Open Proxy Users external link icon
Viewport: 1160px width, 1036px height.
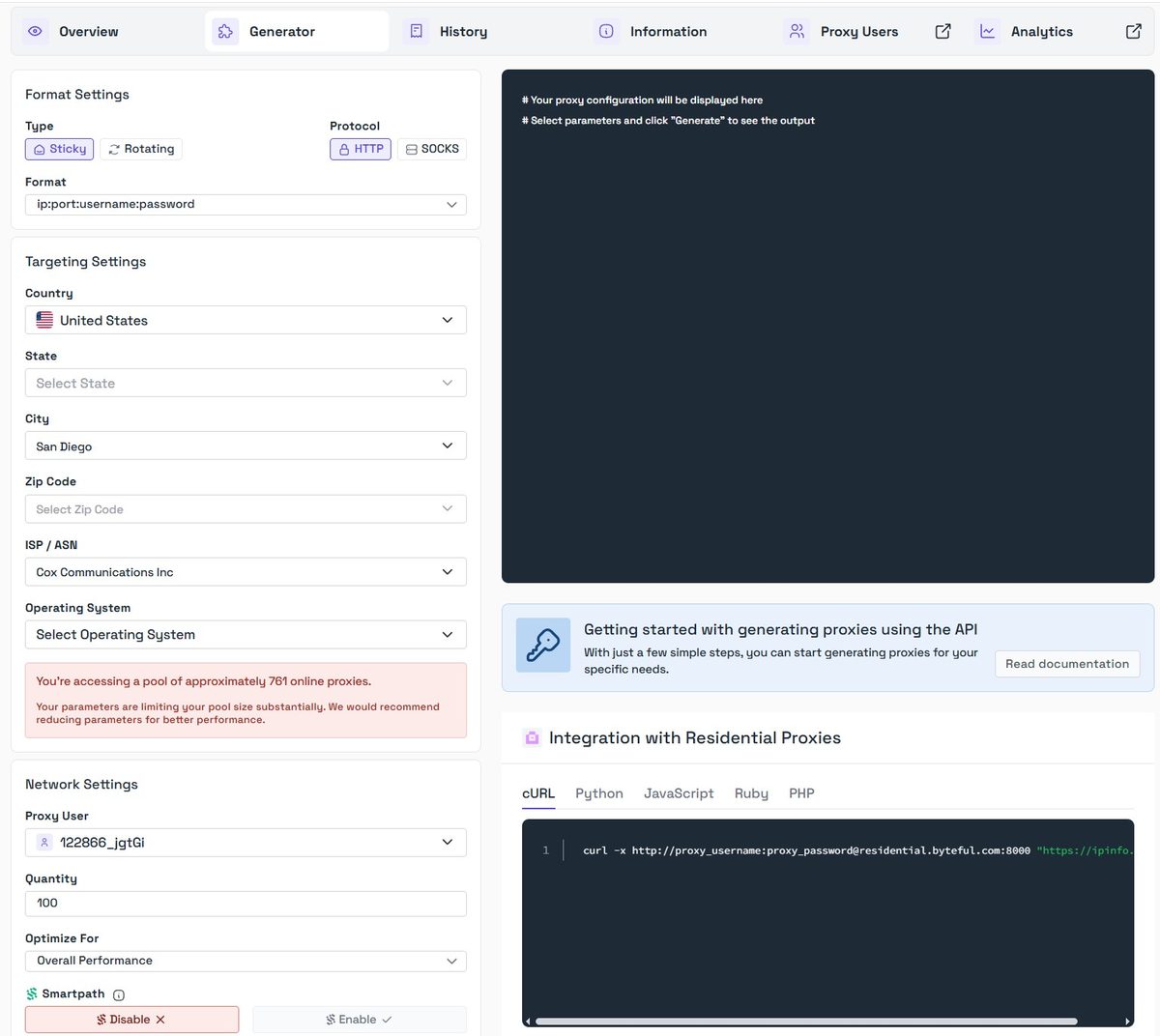942,31
